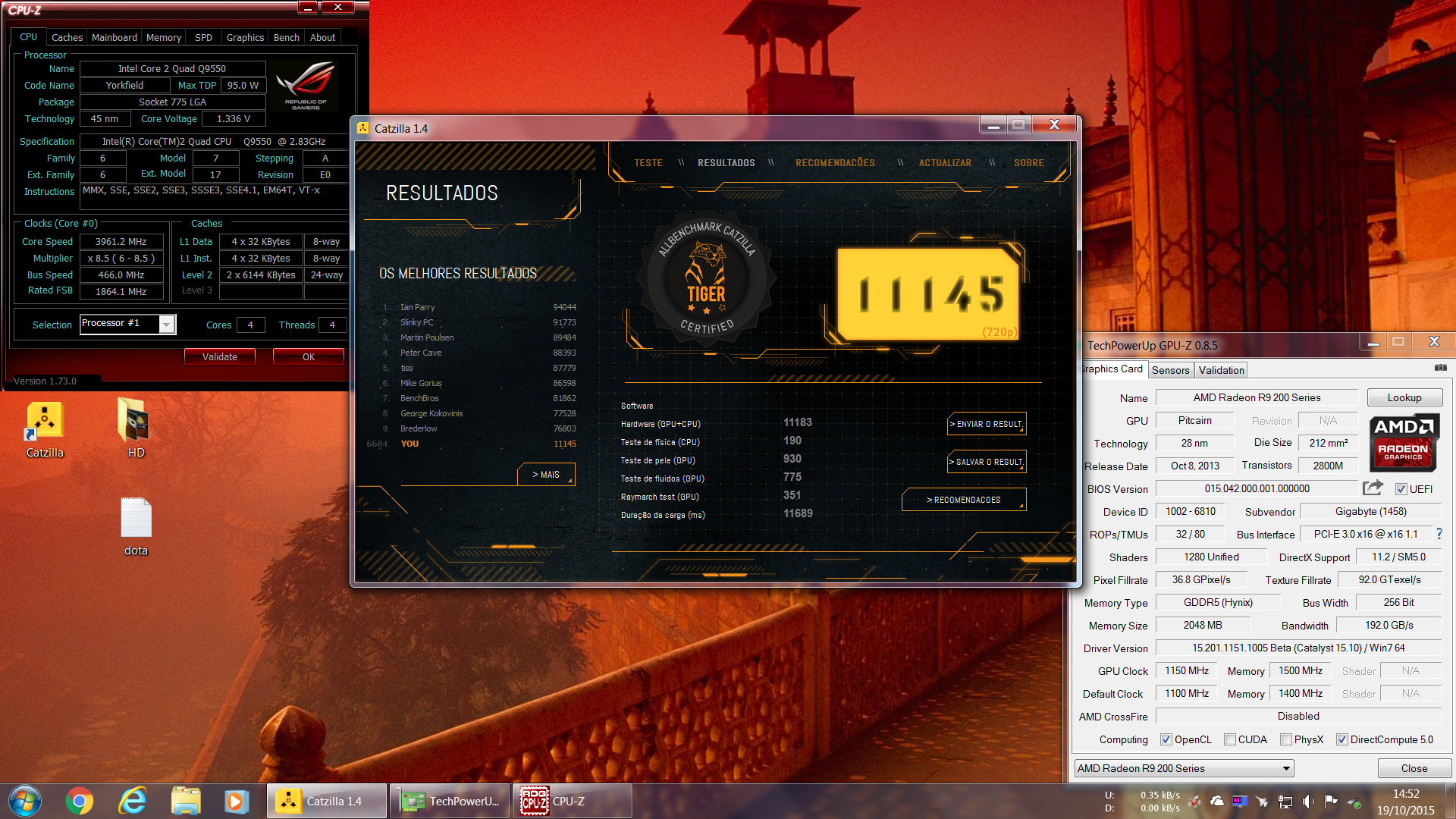The width and height of the screenshot is (1456, 819).
Task: Open the Bench tab in CPU-Z
Action: pyautogui.click(x=287, y=37)
